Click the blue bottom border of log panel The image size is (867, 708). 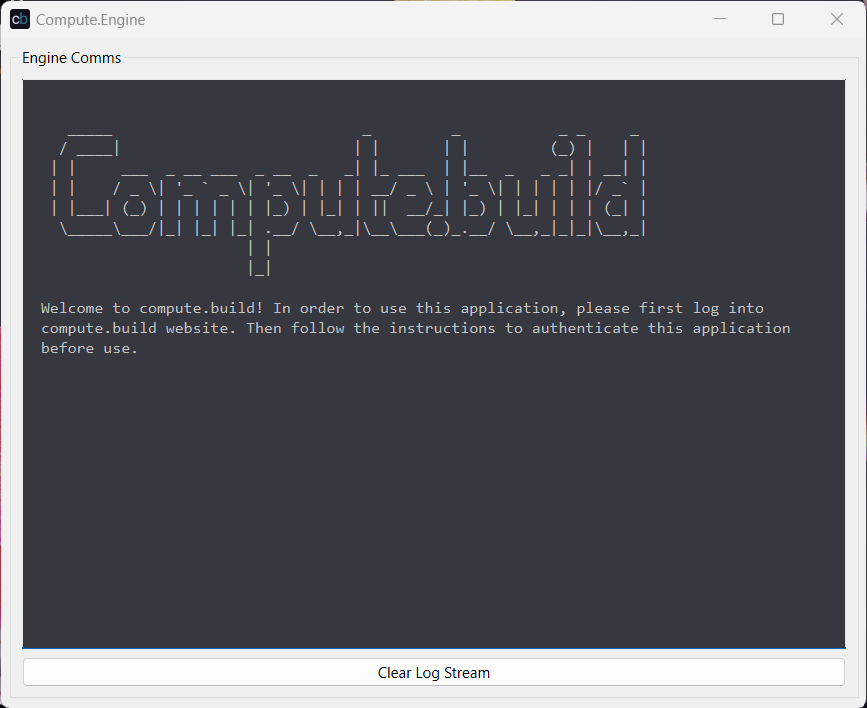(x=433, y=648)
